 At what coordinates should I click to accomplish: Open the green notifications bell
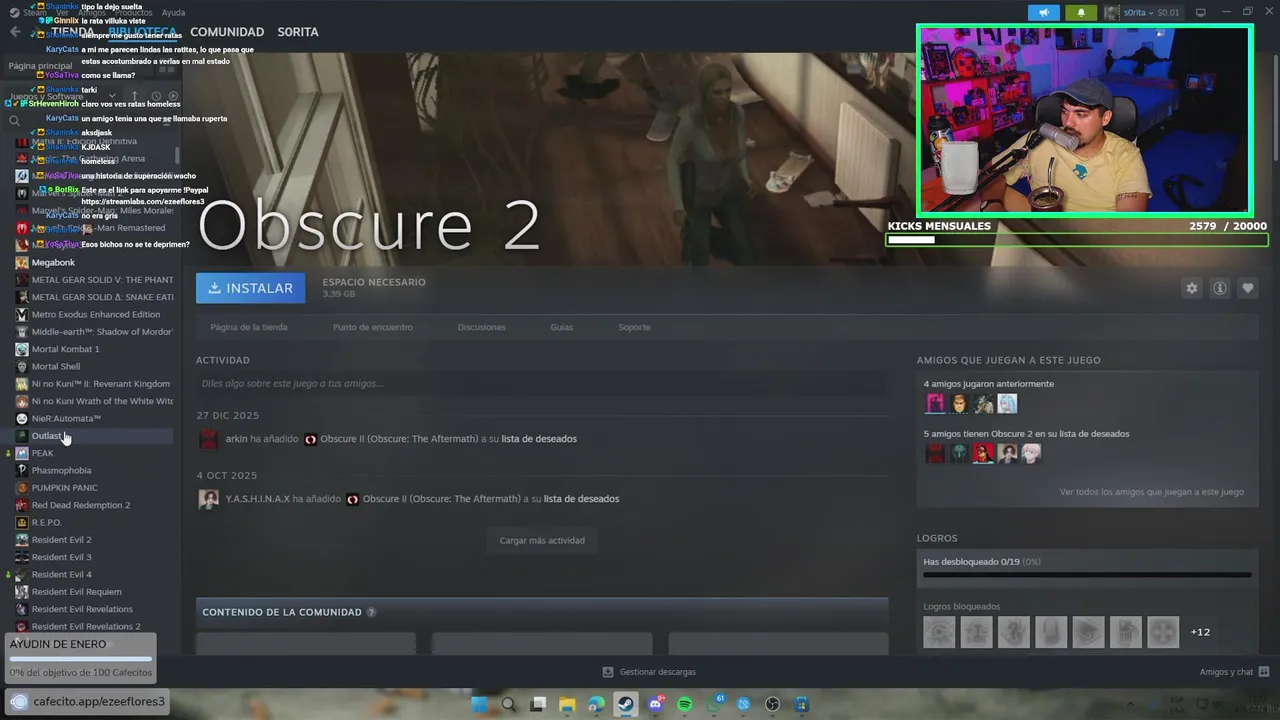click(x=1080, y=13)
